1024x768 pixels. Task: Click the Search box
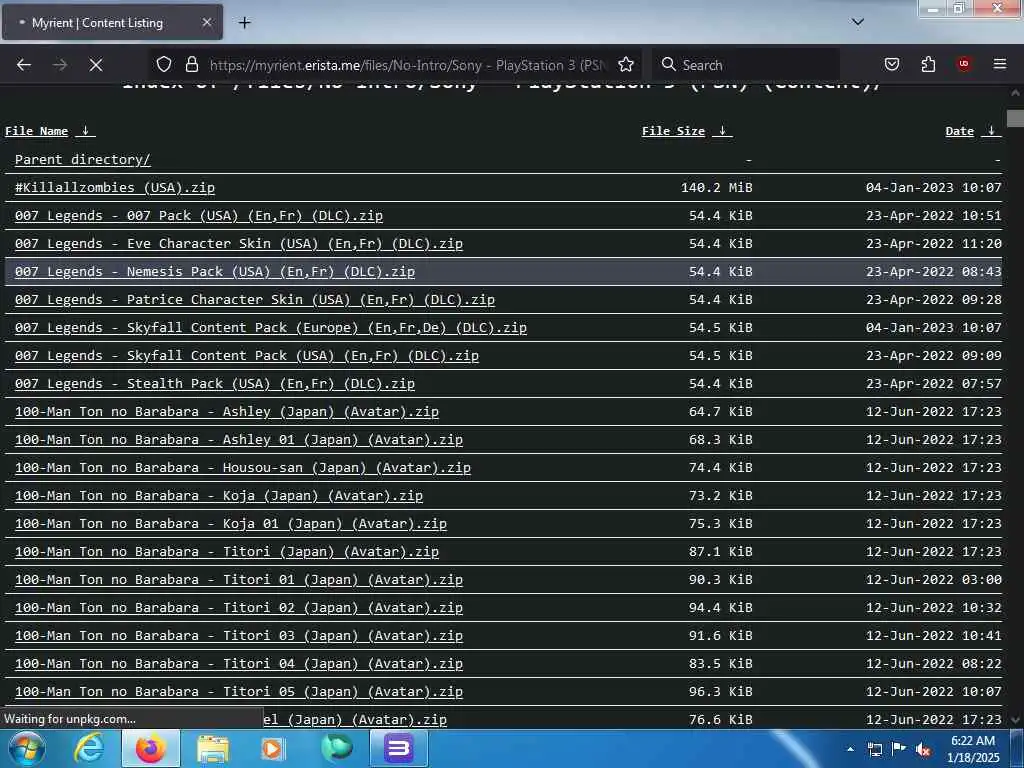(746, 65)
